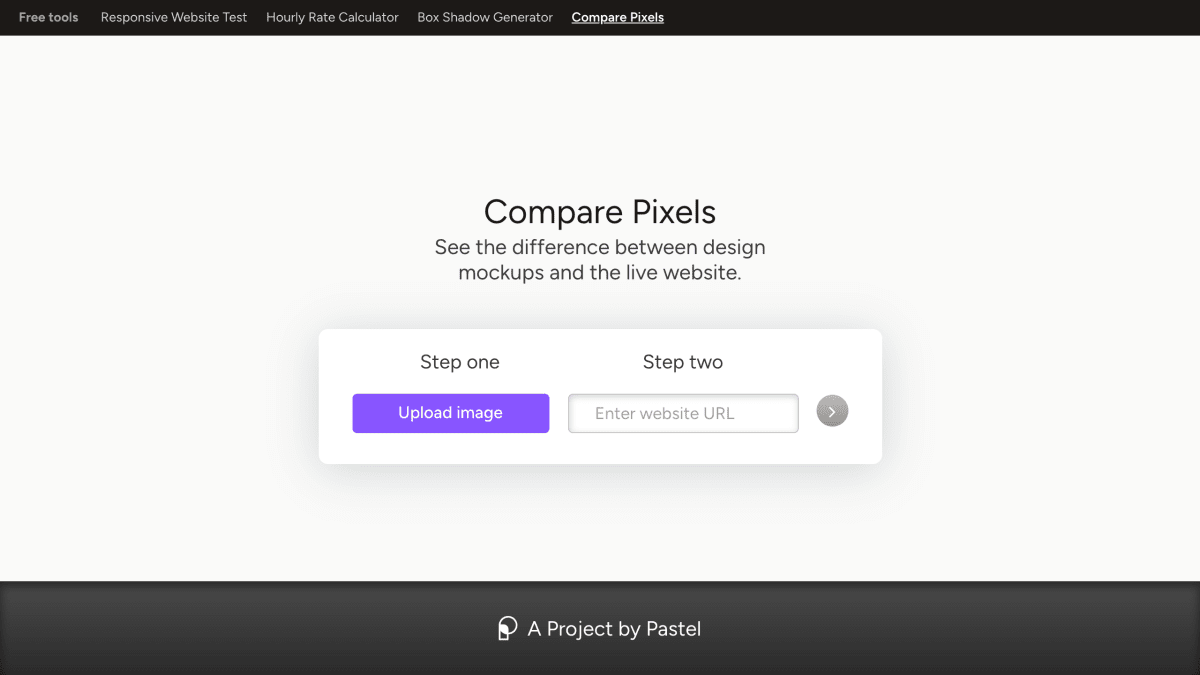Select the underlined Compare Pixels nav item
The image size is (1200, 675).
point(618,17)
